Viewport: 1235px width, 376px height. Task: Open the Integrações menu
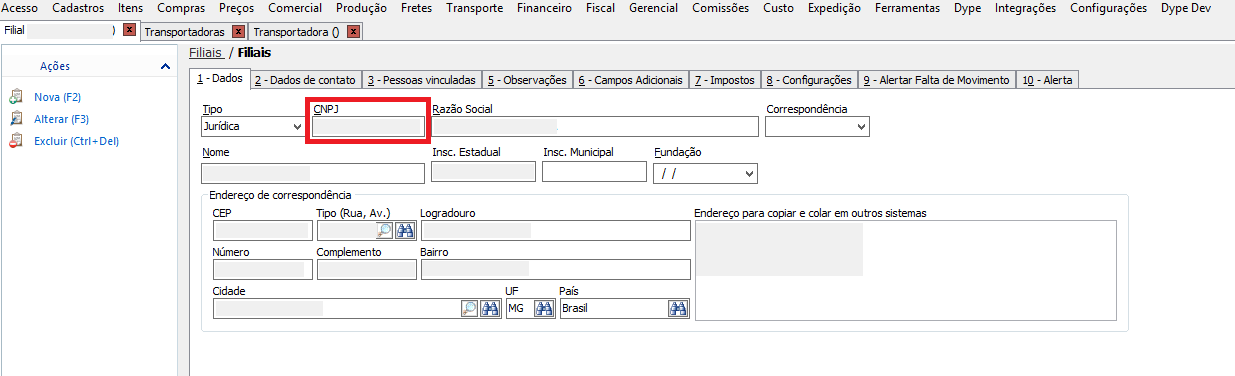tap(1025, 8)
